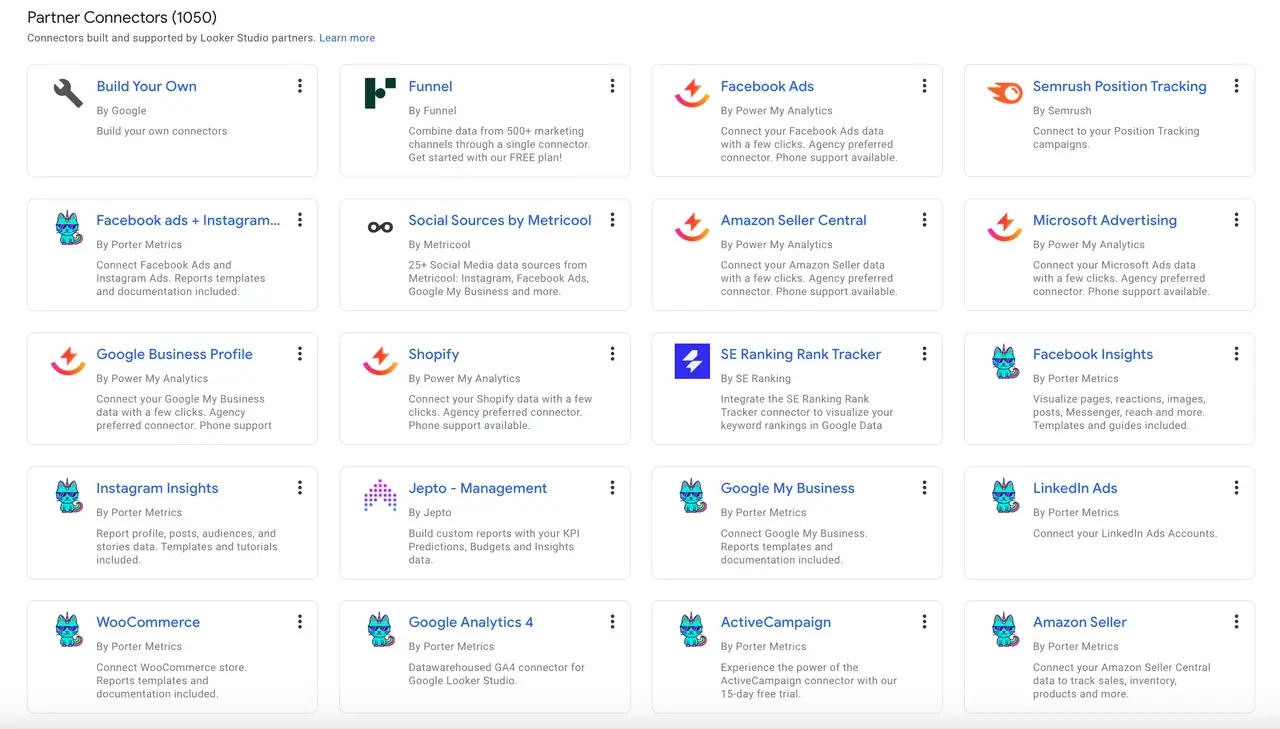The height and width of the screenshot is (729, 1280).
Task: Click the 'By Metricool' author text
Action: pos(441,245)
